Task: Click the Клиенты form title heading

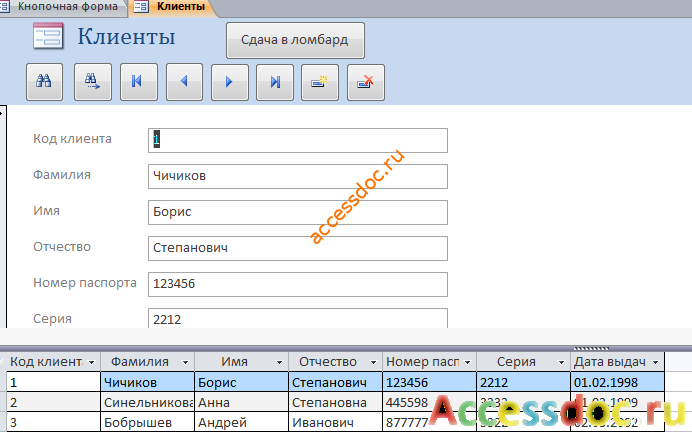Action: tap(126, 36)
